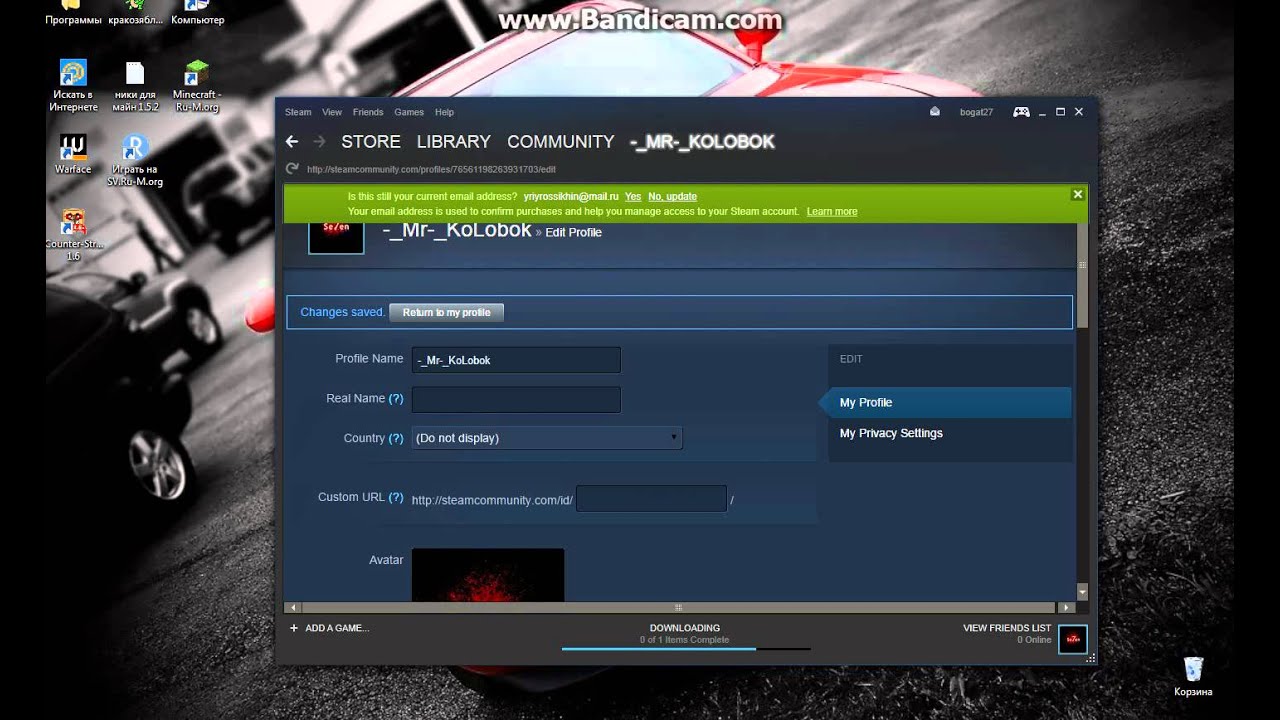The image size is (1280, 720).
Task: Go to the LIBRARY tab
Action: pos(454,142)
